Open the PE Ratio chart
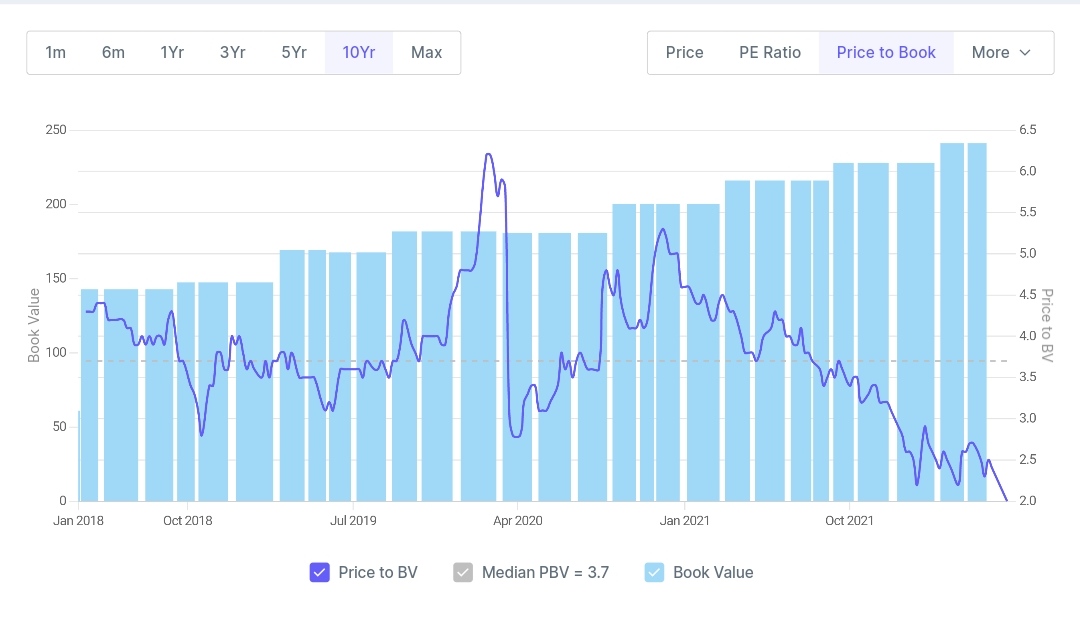Image resolution: width=1080 pixels, height=630 pixels. click(x=770, y=52)
